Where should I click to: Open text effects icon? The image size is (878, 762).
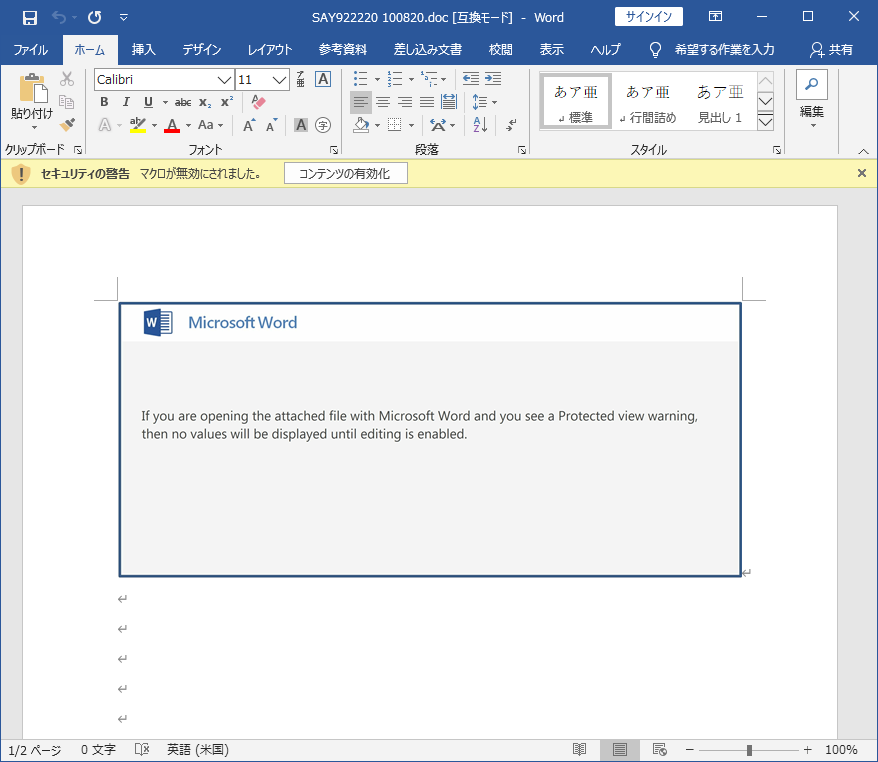105,125
